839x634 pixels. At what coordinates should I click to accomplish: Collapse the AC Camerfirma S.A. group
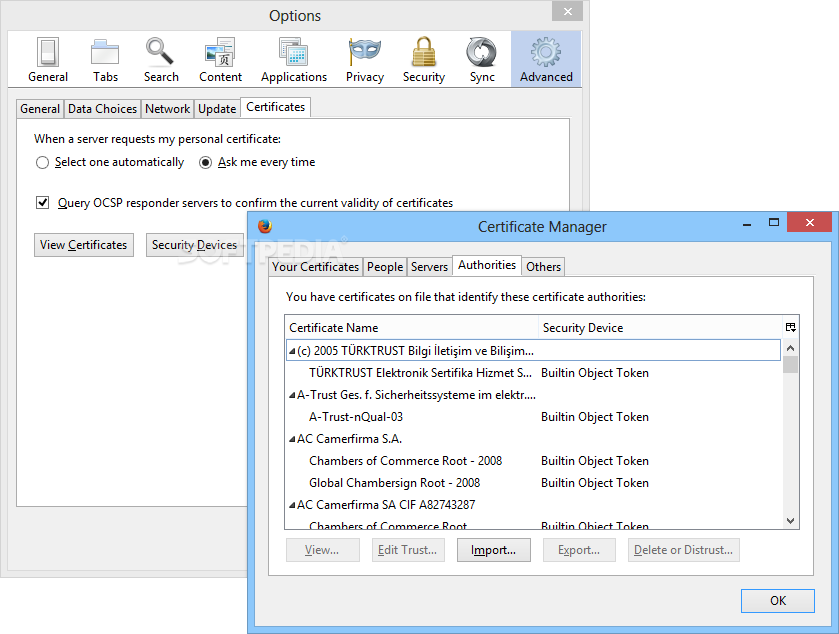[292, 439]
